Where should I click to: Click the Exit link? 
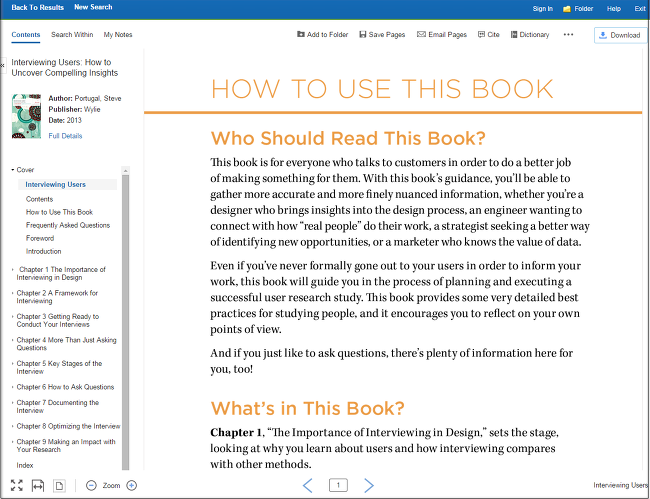click(640, 9)
